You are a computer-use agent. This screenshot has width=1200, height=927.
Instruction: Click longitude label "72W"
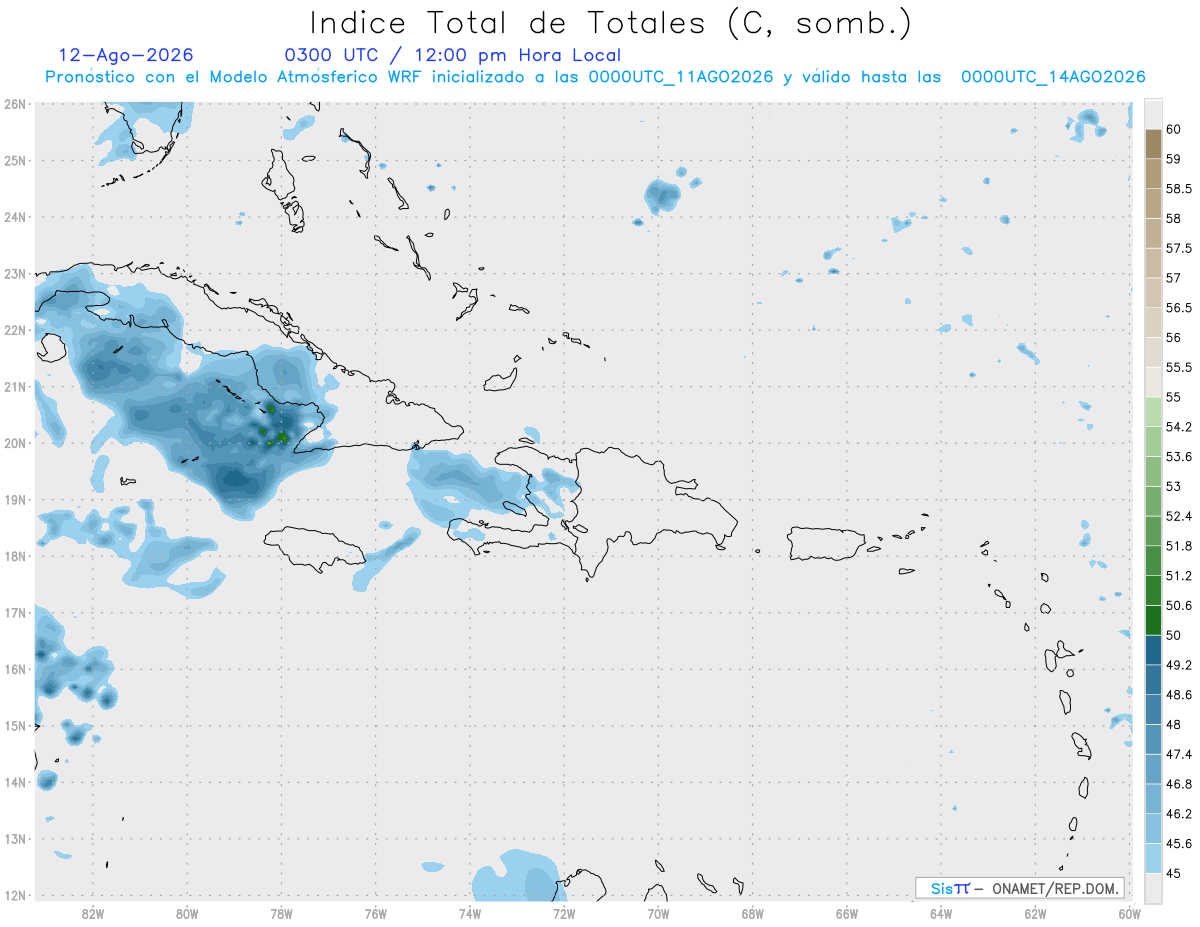(564, 913)
